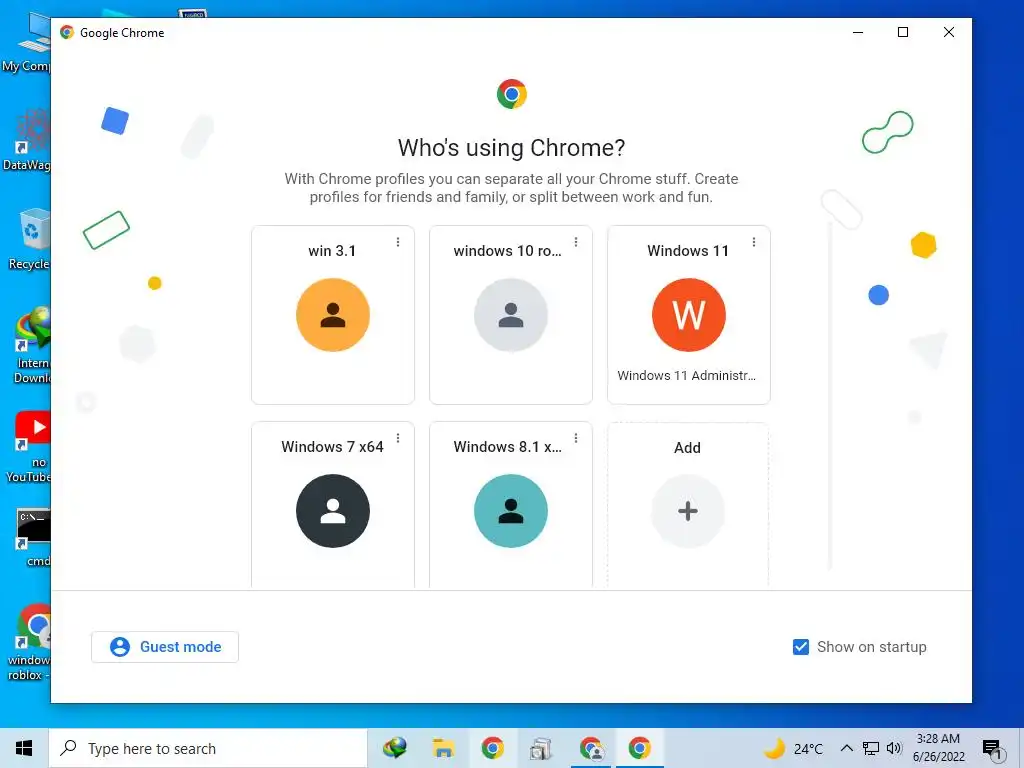This screenshot has width=1024, height=768.
Task: Click the windows 10 ro... profile name
Action: 507,251
